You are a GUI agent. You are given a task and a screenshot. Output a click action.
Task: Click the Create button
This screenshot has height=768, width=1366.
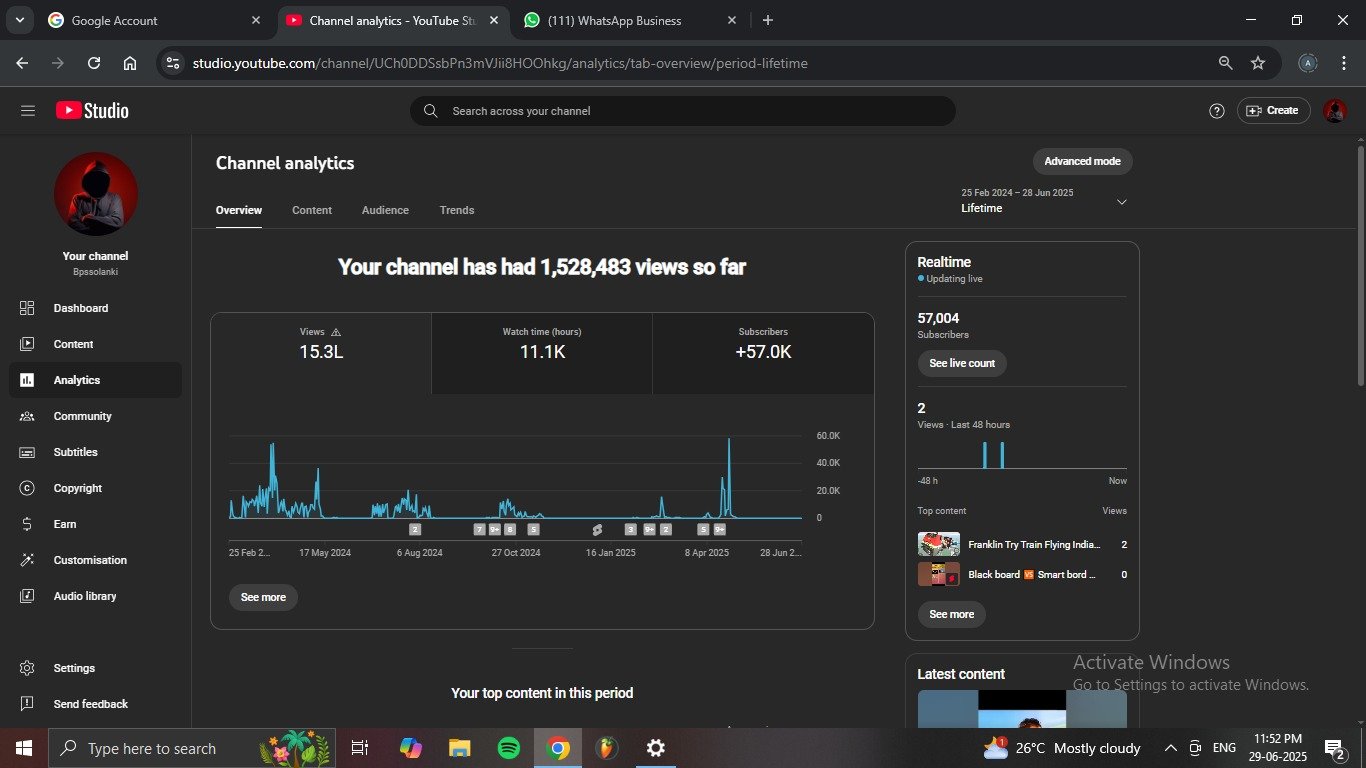1273,111
